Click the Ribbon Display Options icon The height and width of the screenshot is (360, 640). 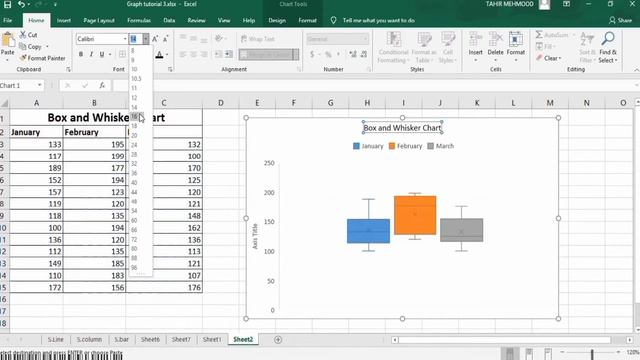(567, 4)
